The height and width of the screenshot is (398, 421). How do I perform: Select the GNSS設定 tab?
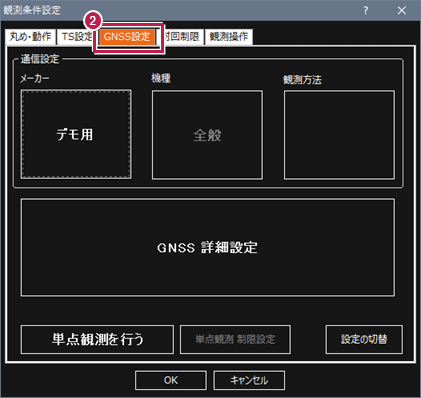(127, 36)
